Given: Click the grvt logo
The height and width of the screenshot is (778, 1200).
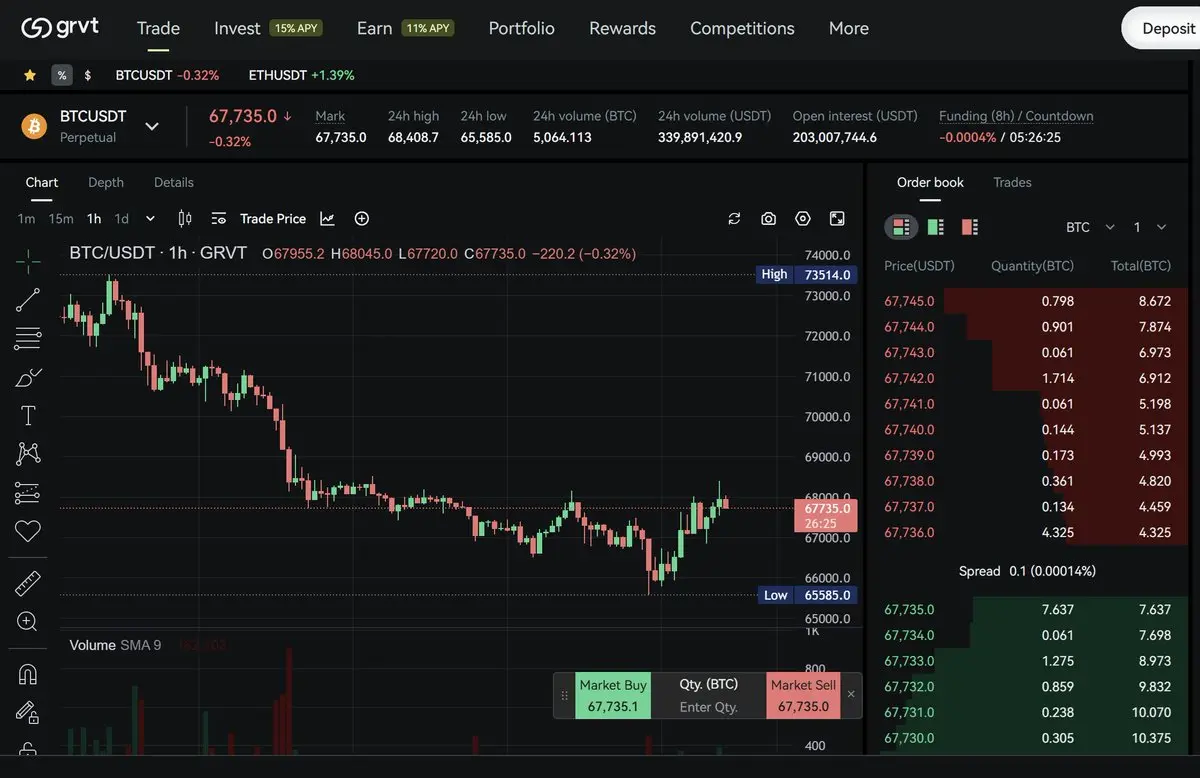Looking at the screenshot, I should coord(60,28).
